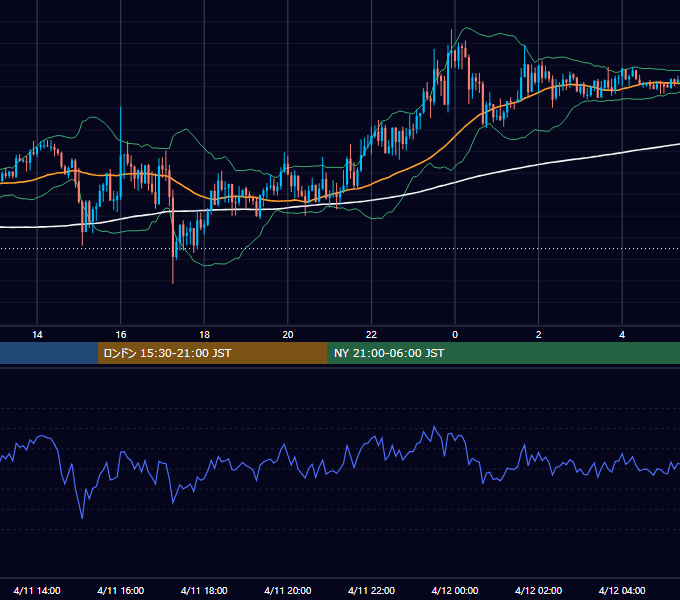Click the hour label 20 on time axis
Viewport: 680px width, 600px height.
(x=288, y=335)
